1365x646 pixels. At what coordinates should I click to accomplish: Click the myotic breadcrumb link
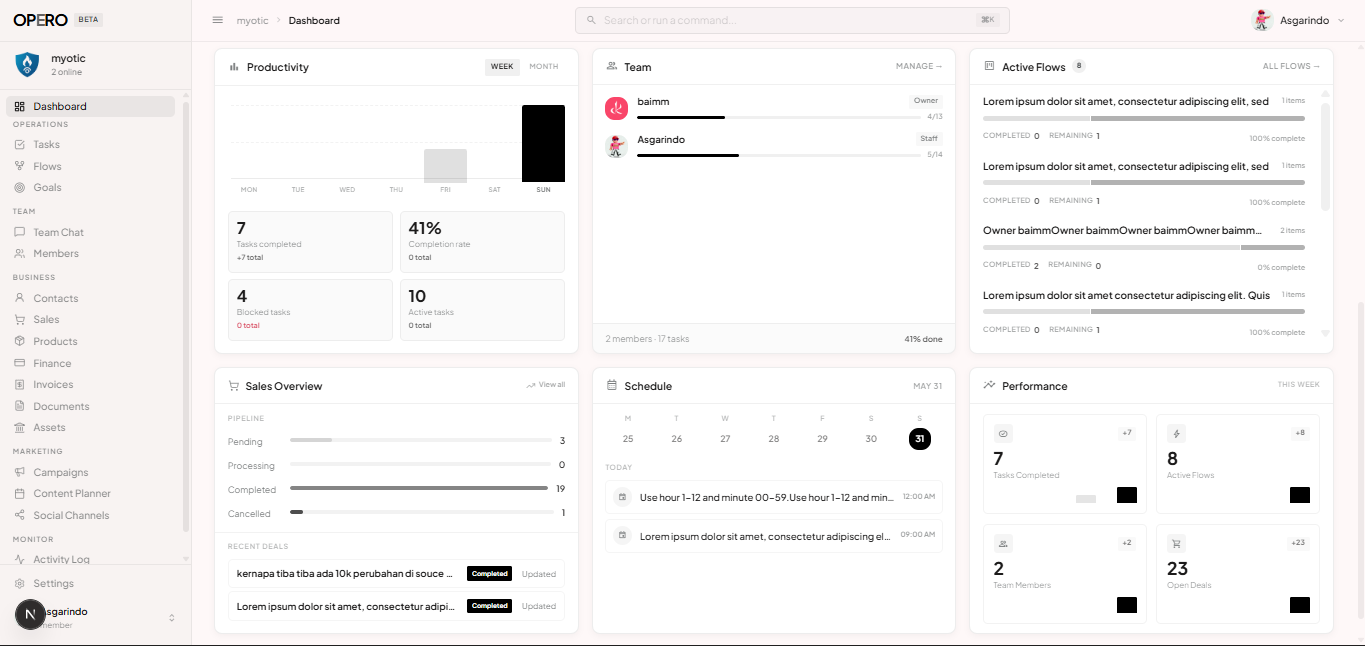(252, 20)
